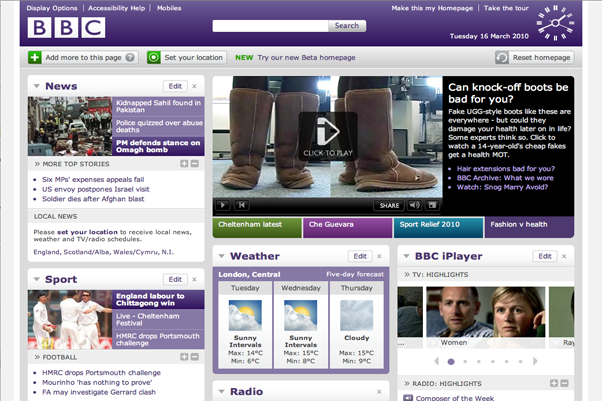Click the Search button
Viewport: 602px width, 401px height.
(x=347, y=26)
